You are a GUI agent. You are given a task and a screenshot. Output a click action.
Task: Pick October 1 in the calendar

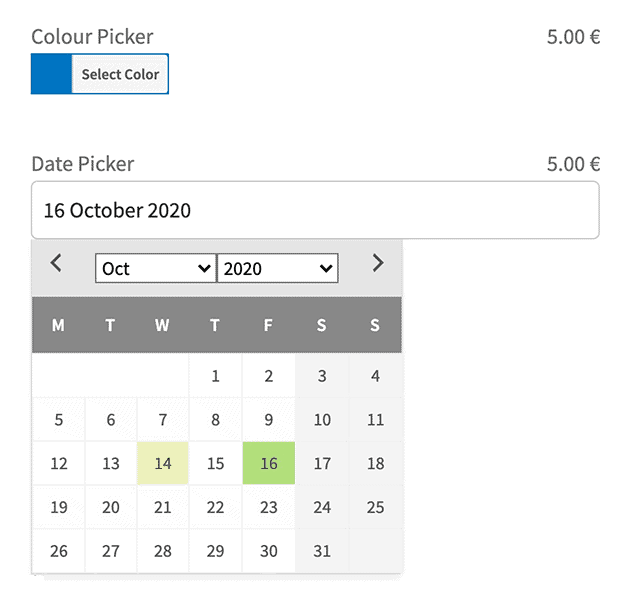pos(215,376)
